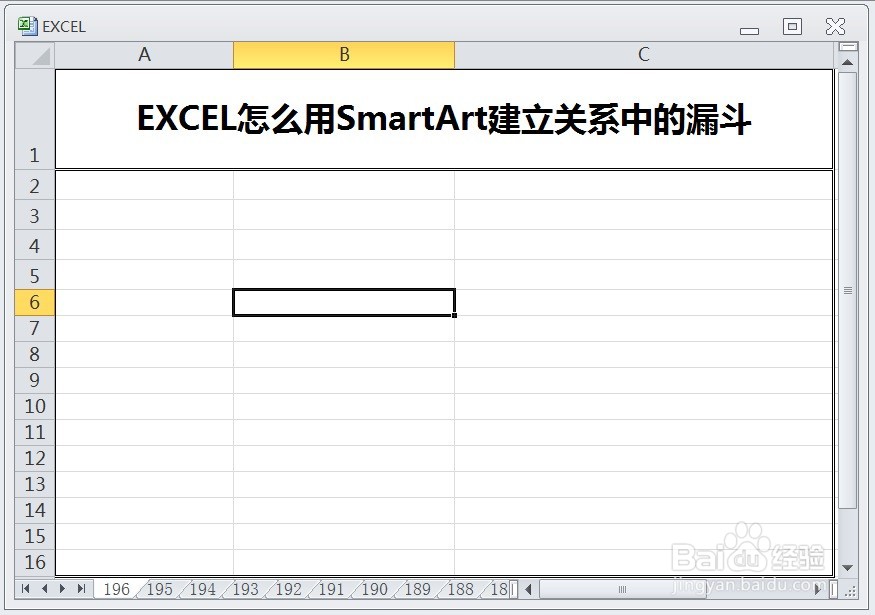The image size is (875, 615).
Task: Click previous sheet navigation arrow
Action: 44,588
